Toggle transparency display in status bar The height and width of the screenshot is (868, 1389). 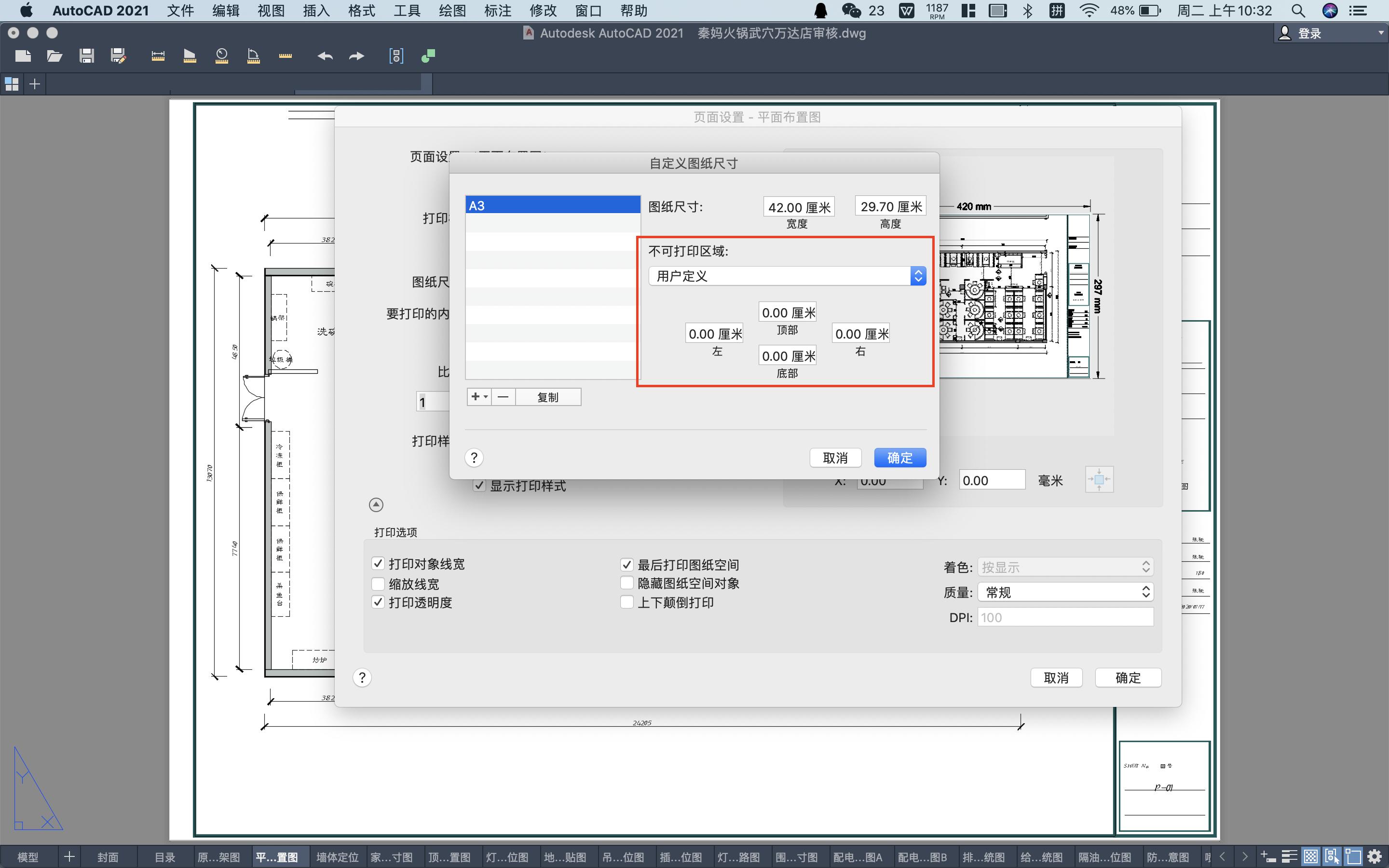(x=1311, y=856)
